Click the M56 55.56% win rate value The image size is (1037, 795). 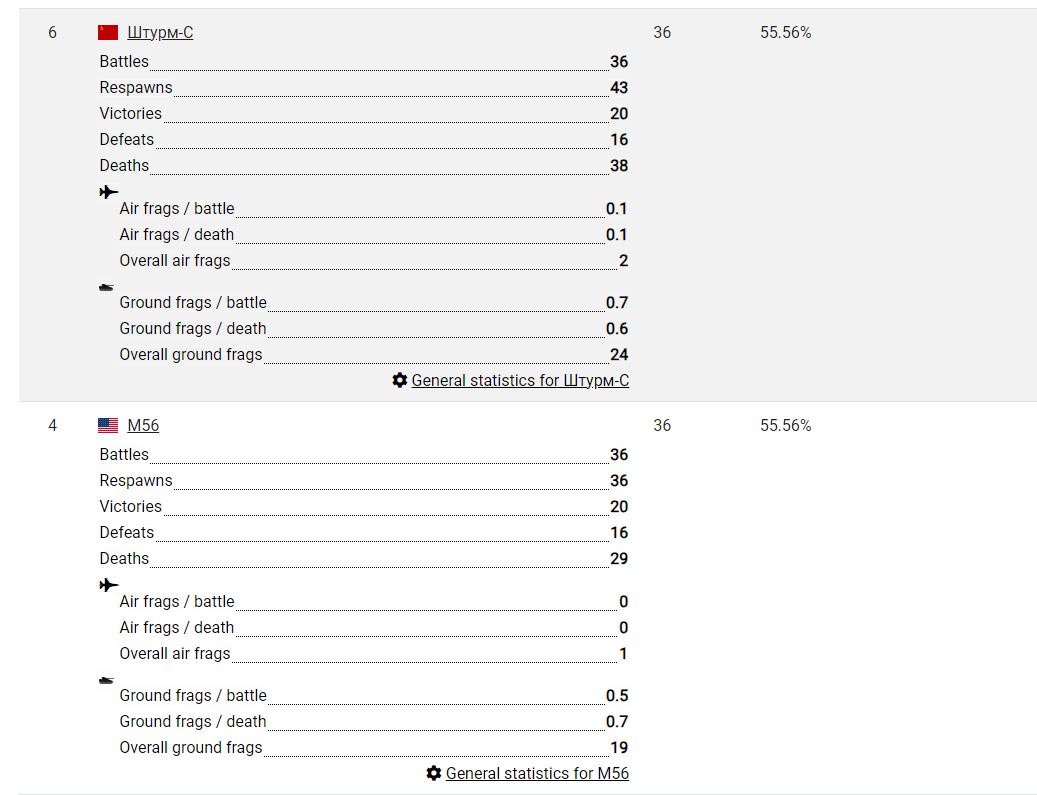[786, 425]
